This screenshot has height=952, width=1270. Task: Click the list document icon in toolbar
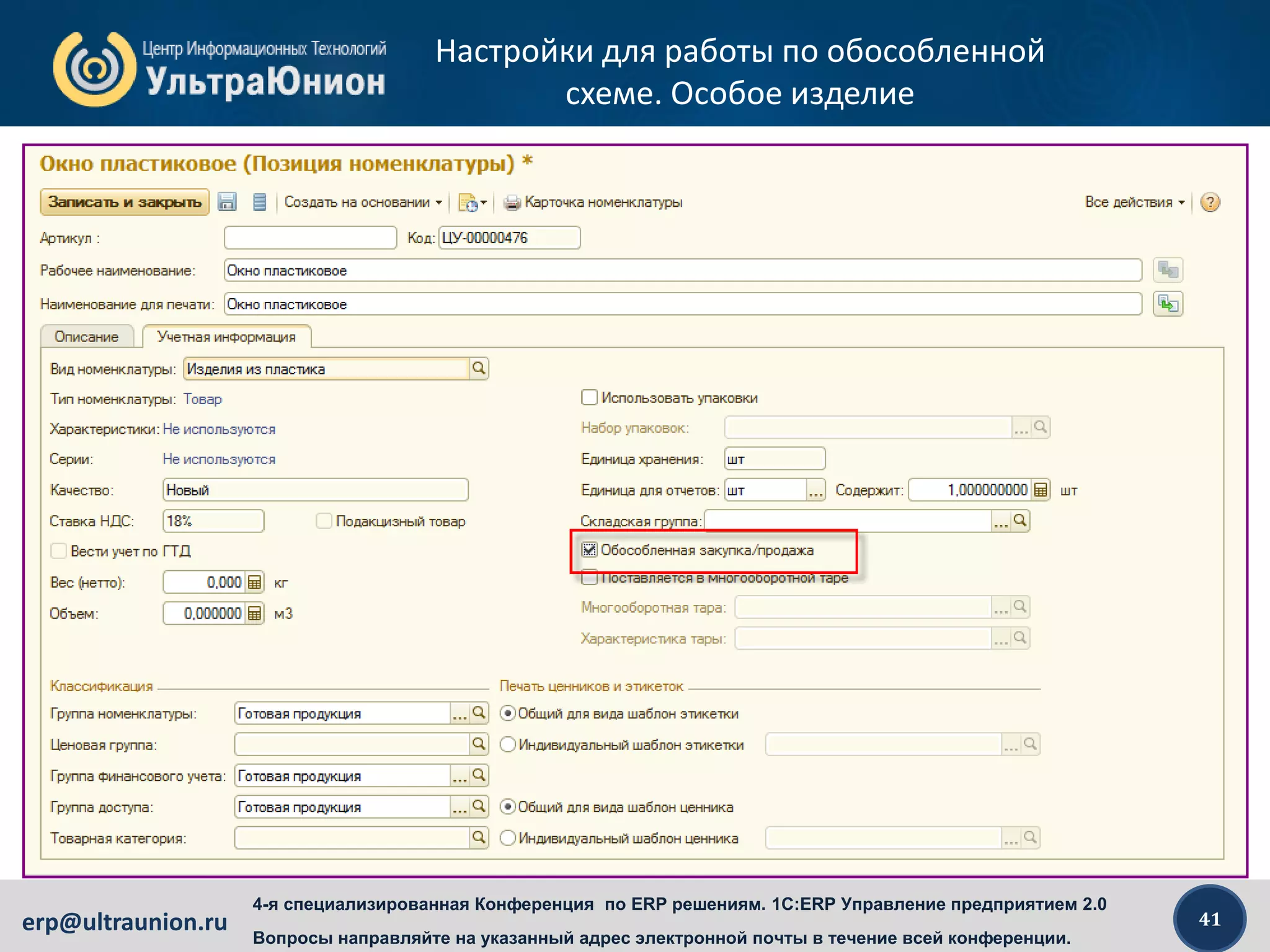(x=260, y=202)
